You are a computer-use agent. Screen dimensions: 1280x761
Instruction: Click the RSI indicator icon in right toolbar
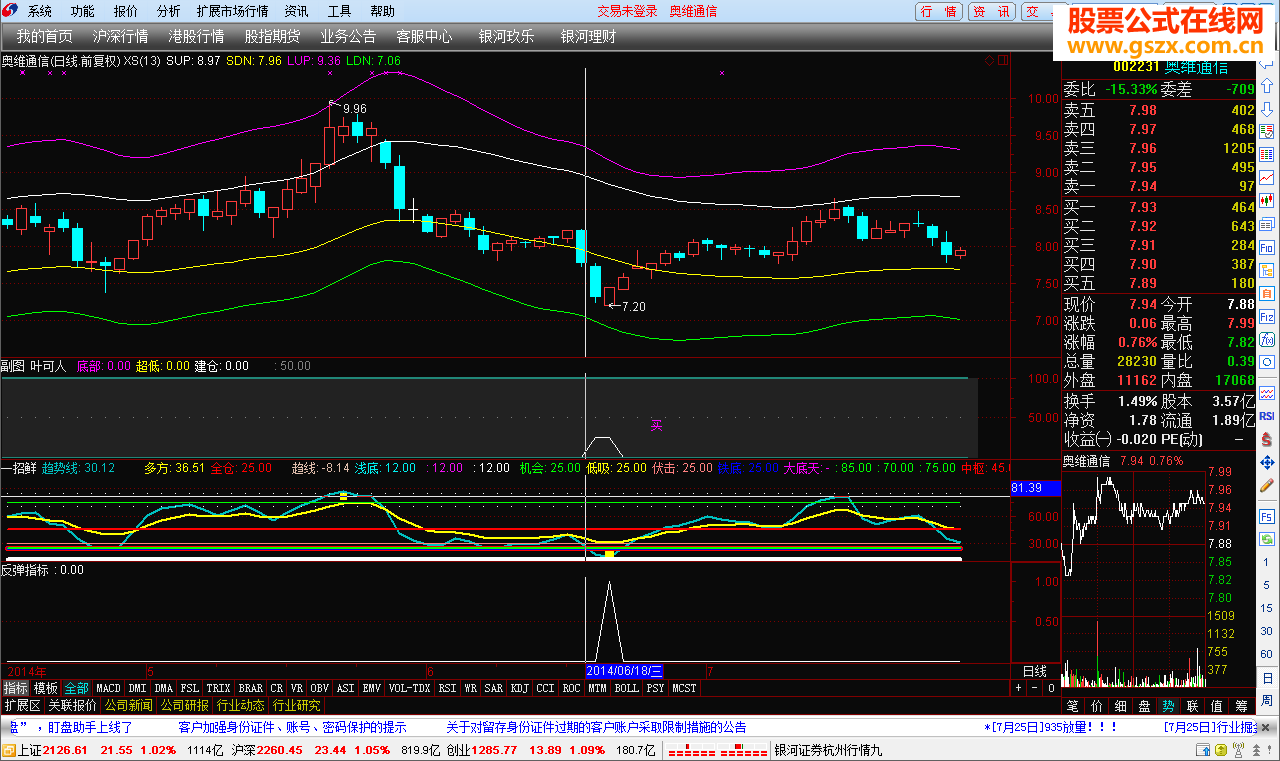1266,416
